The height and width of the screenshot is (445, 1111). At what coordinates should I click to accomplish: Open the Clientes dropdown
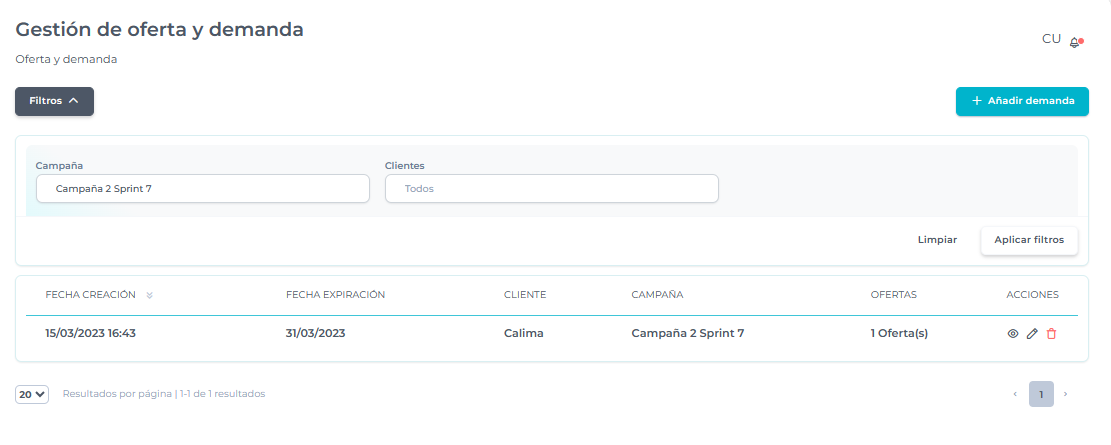(x=551, y=189)
